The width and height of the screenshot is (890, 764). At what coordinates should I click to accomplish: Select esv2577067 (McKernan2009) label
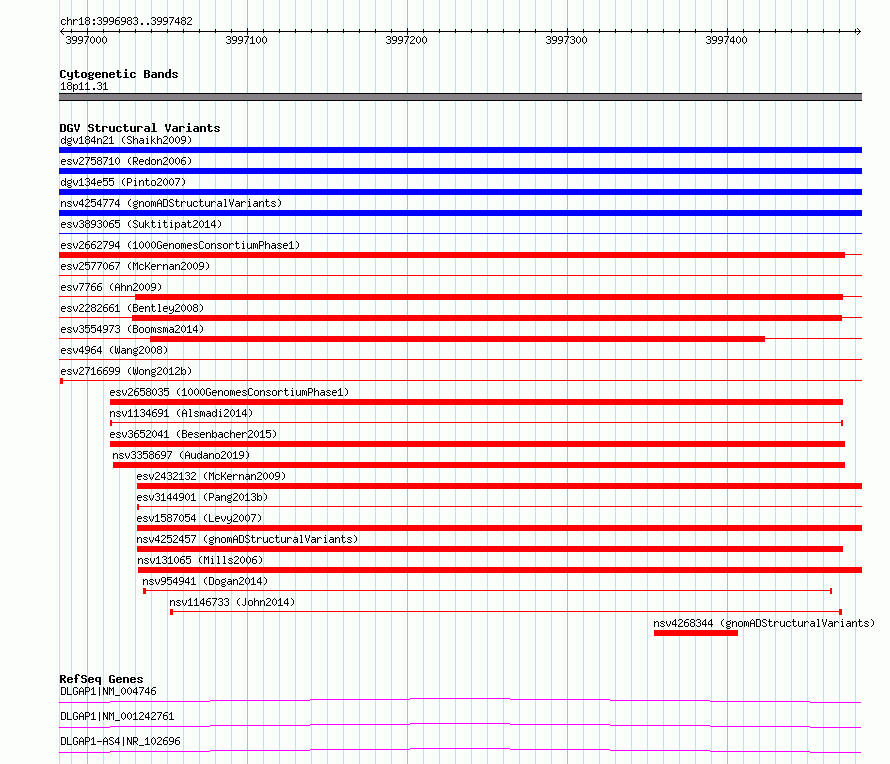click(135, 266)
